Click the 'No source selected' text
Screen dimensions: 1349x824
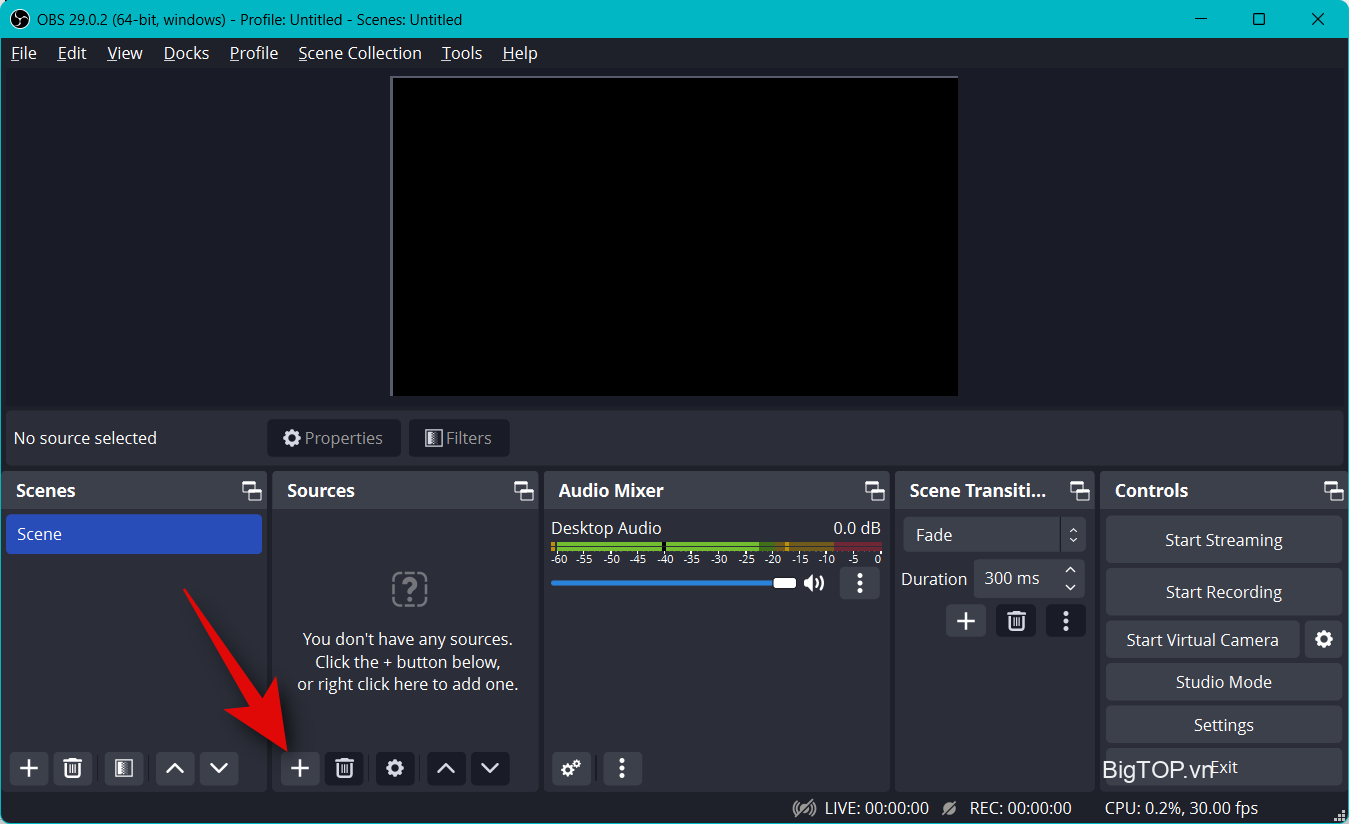pos(85,438)
